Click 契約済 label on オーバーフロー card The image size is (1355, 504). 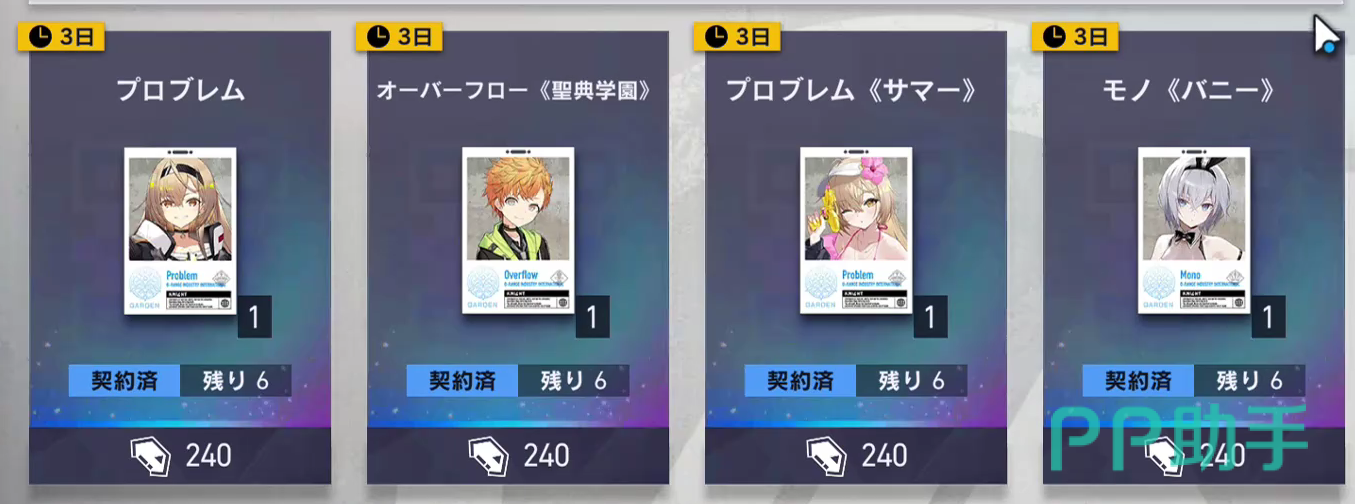tap(463, 381)
